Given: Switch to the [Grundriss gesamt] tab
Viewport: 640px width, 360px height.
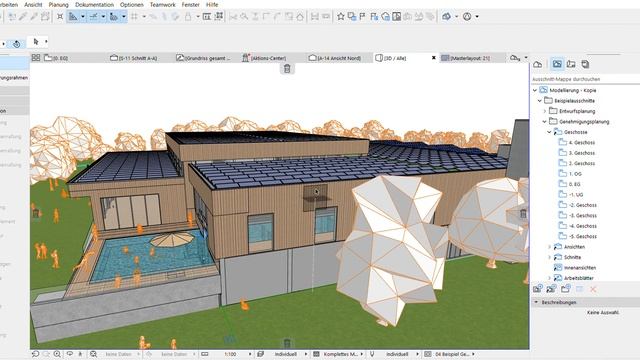Looking at the screenshot, I should pyautogui.click(x=205, y=58).
